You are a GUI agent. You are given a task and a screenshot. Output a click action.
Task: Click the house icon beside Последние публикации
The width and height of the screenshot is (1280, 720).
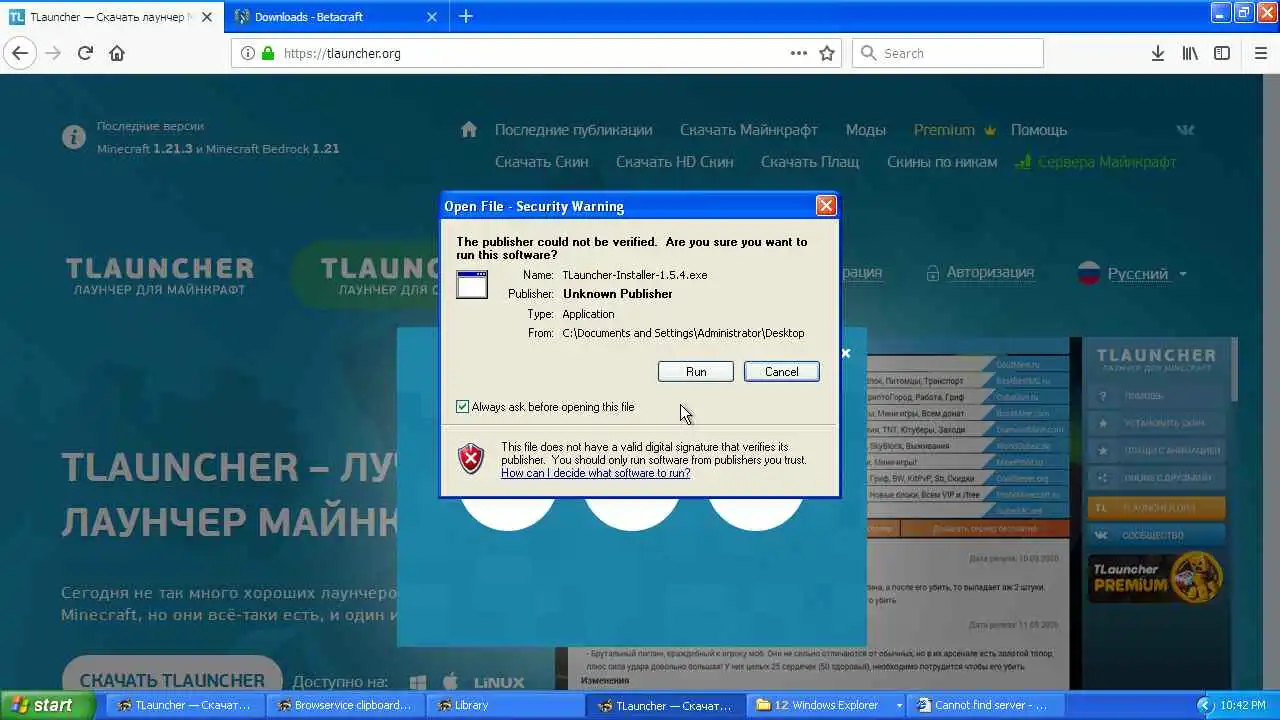pyautogui.click(x=469, y=130)
